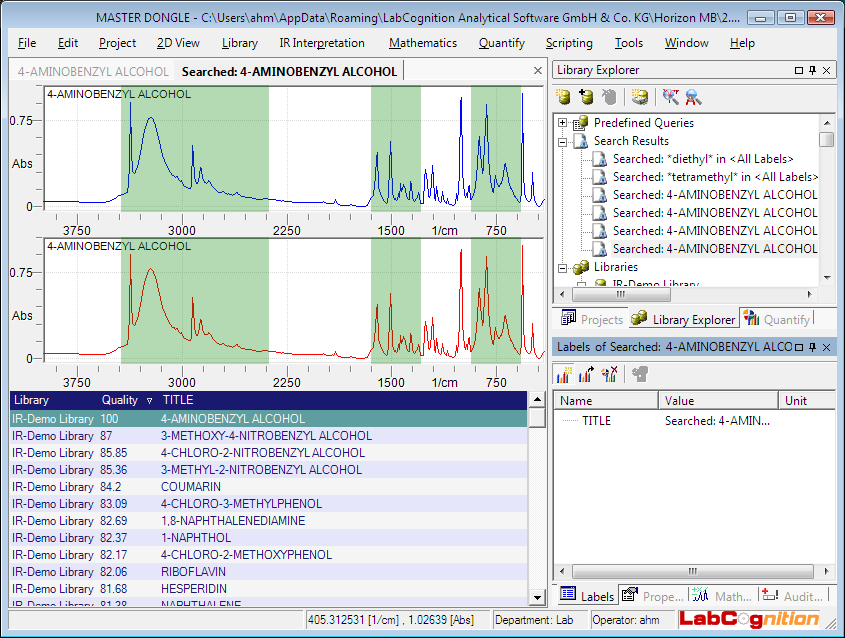Collapse the Search Results tree node
Image resolution: width=845 pixels, height=638 pixels.
click(x=563, y=141)
